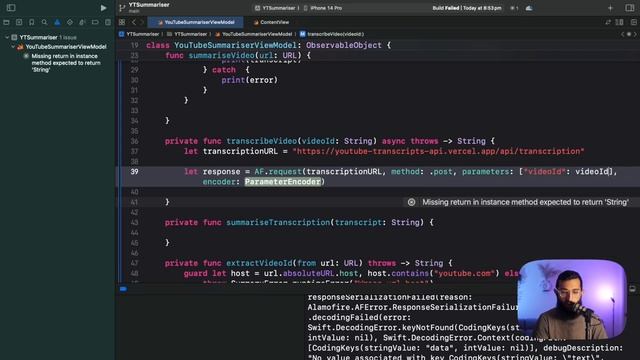Open transcribeVideo(videoId:) method breadcrumb
This screenshot has width=640, height=360.
click(331, 34)
